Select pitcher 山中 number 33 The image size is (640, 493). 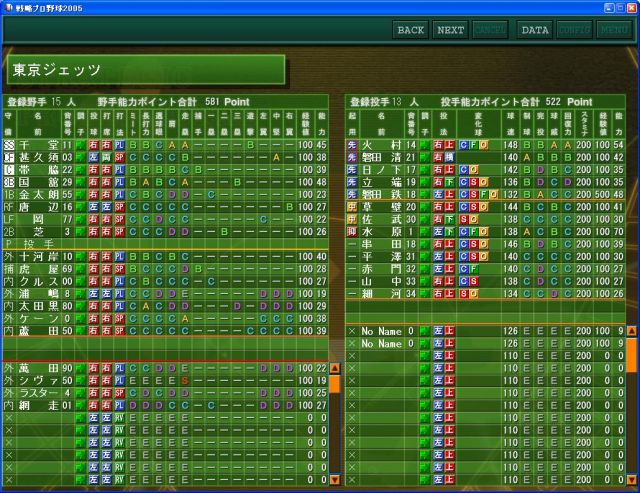click(485, 282)
